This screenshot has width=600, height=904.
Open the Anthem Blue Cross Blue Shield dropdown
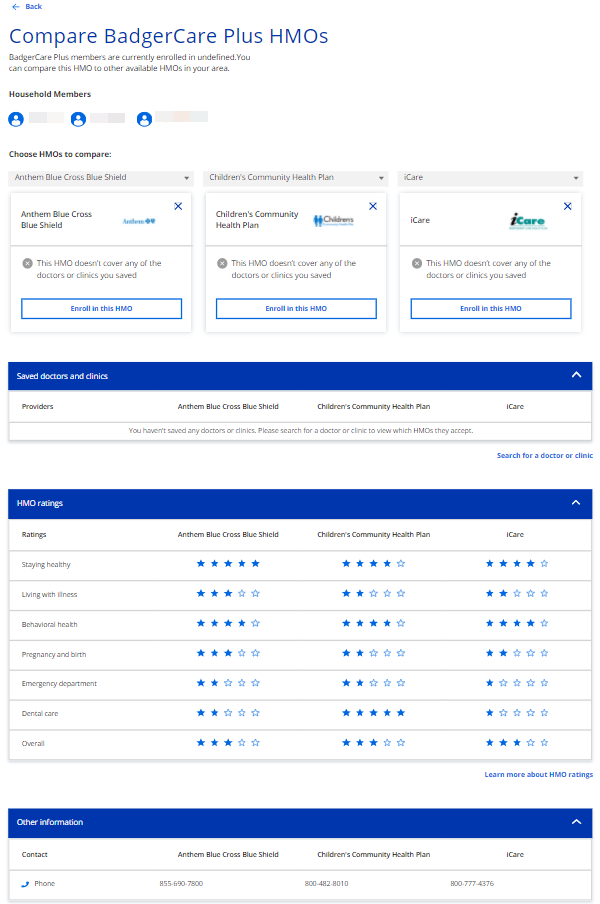(x=100, y=178)
